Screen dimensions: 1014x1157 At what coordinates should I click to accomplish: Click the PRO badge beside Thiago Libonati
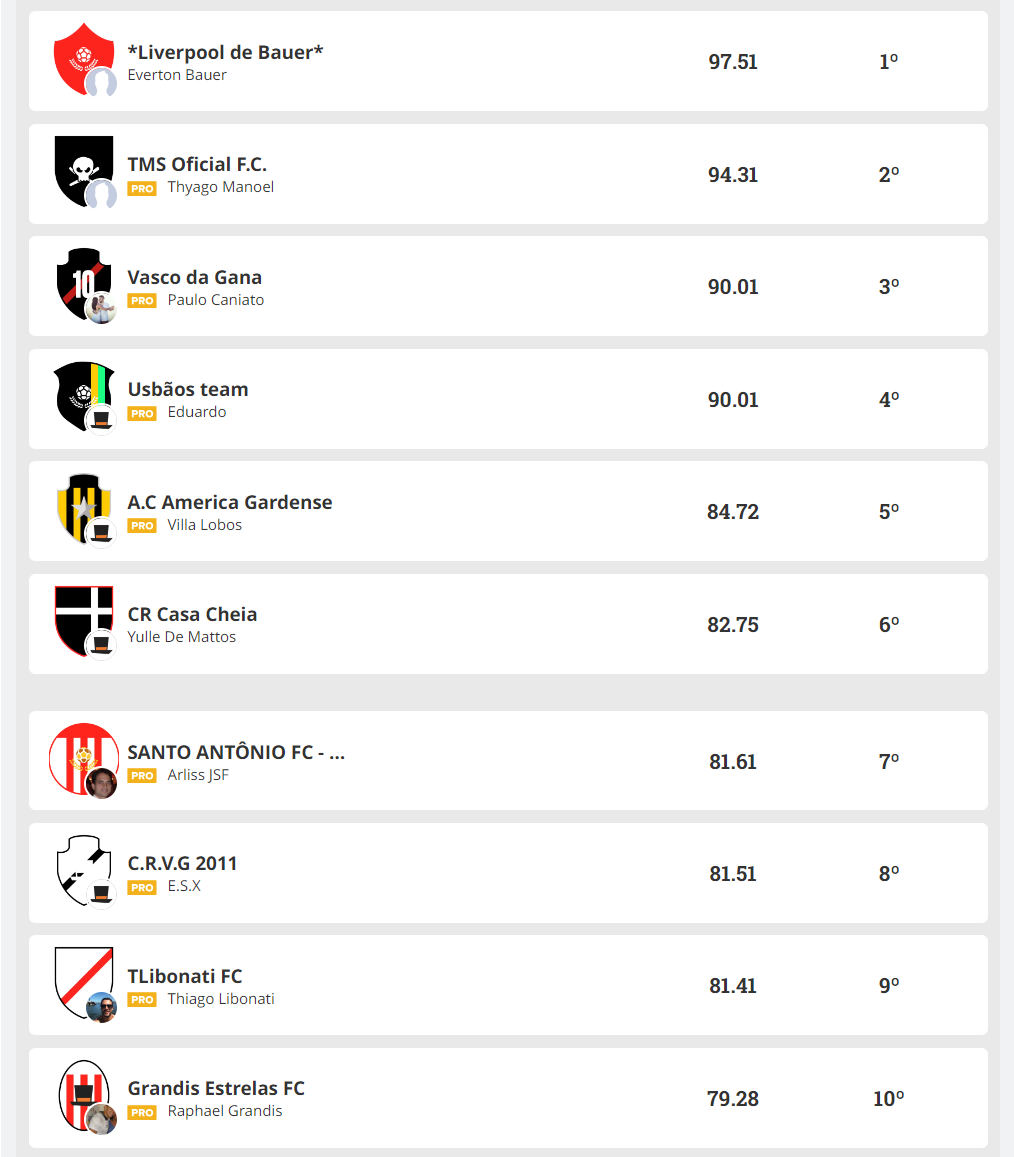coord(142,1000)
